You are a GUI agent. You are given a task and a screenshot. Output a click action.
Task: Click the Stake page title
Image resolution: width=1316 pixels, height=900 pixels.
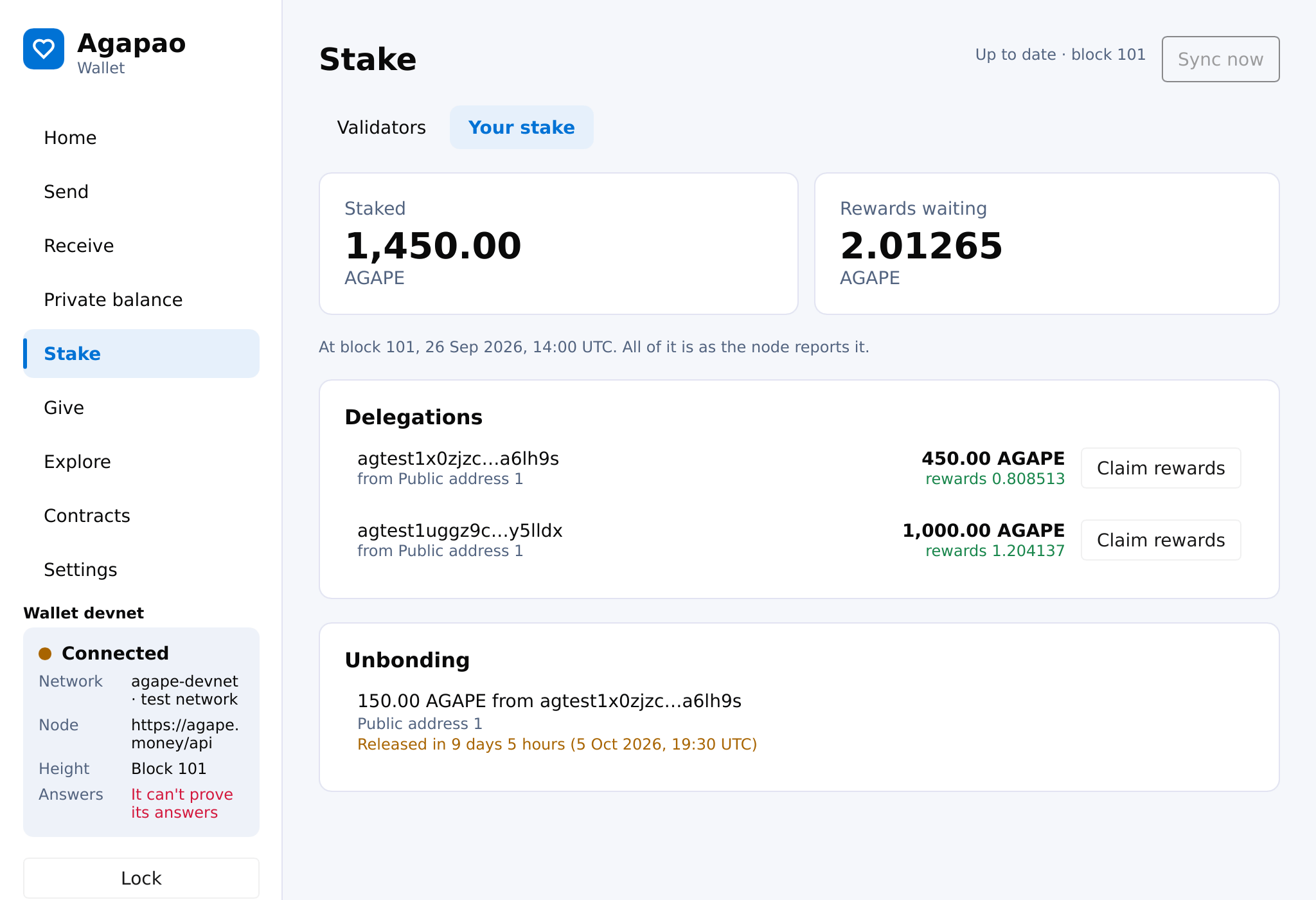point(368,59)
